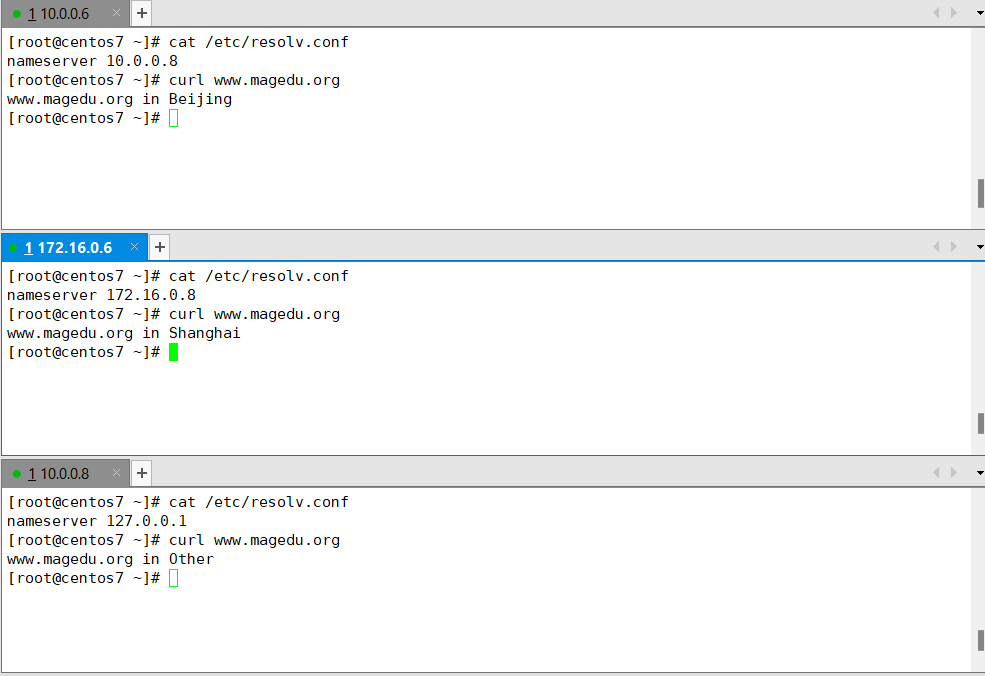Click left tab-scroll arrow in 10.0.0.8 pane
This screenshot has width=985, height=676.
(936, 472)
